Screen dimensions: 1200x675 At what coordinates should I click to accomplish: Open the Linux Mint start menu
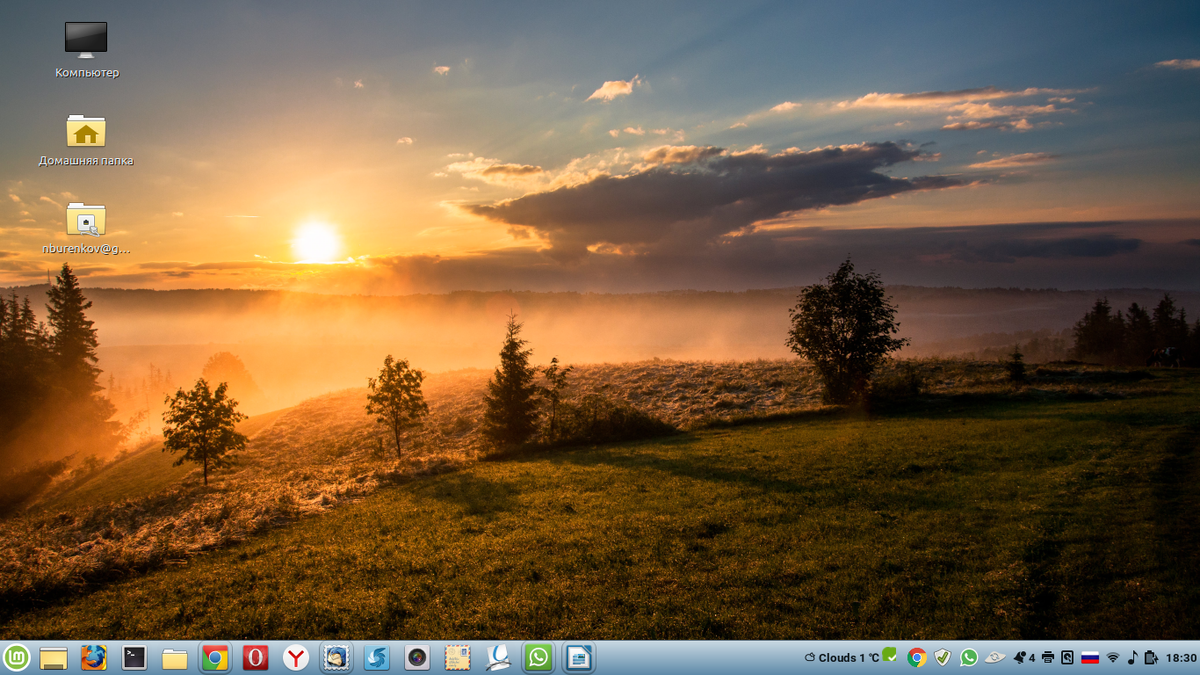[16, 657]
